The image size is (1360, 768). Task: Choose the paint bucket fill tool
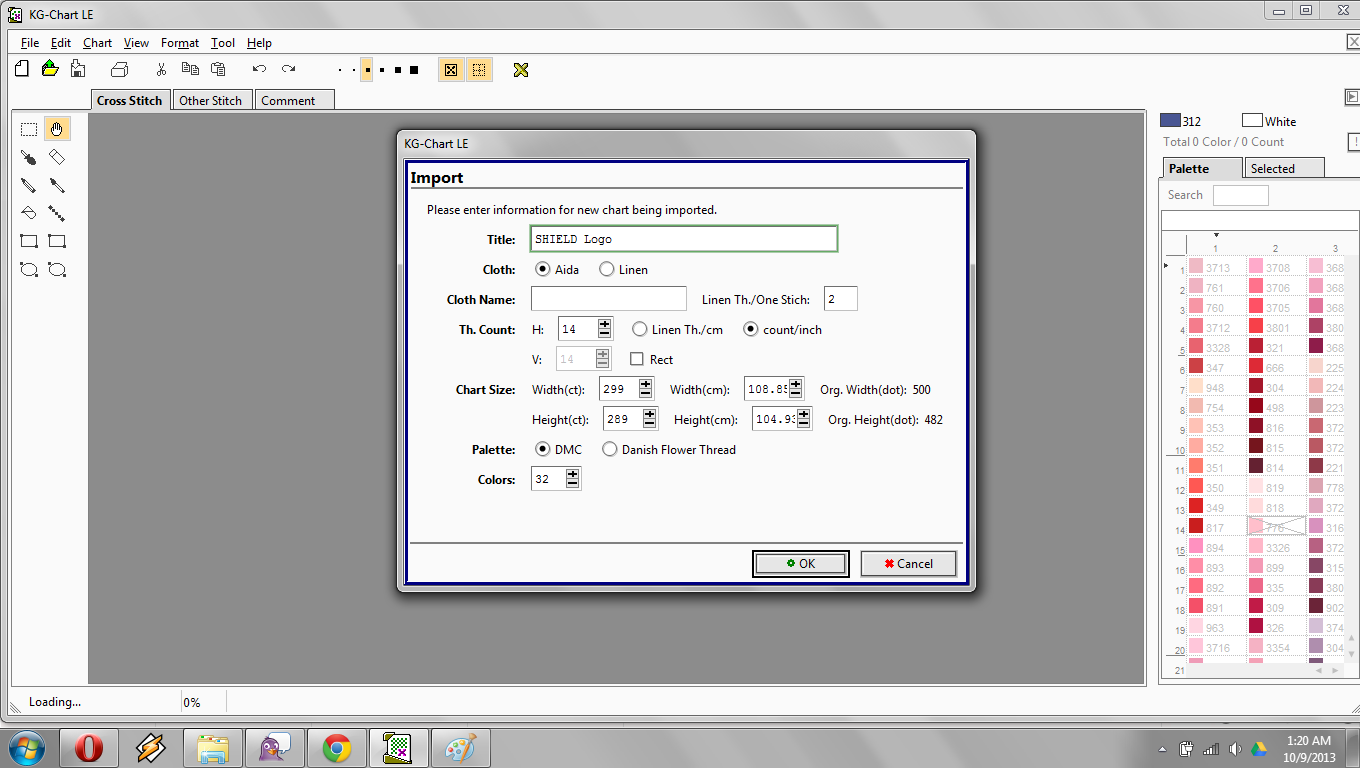tap(29, 213)
